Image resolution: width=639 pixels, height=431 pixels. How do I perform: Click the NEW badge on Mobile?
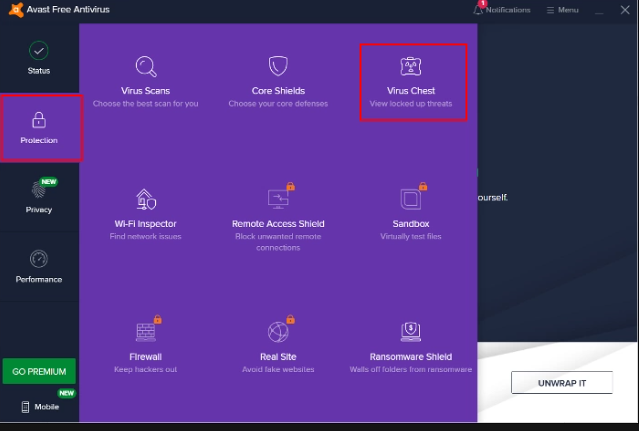[66, 393]
